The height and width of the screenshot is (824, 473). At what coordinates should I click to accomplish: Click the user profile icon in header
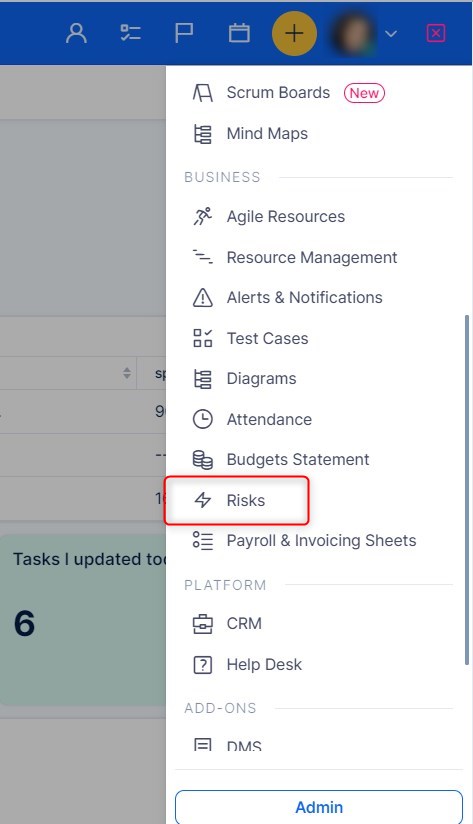[76, 34]
